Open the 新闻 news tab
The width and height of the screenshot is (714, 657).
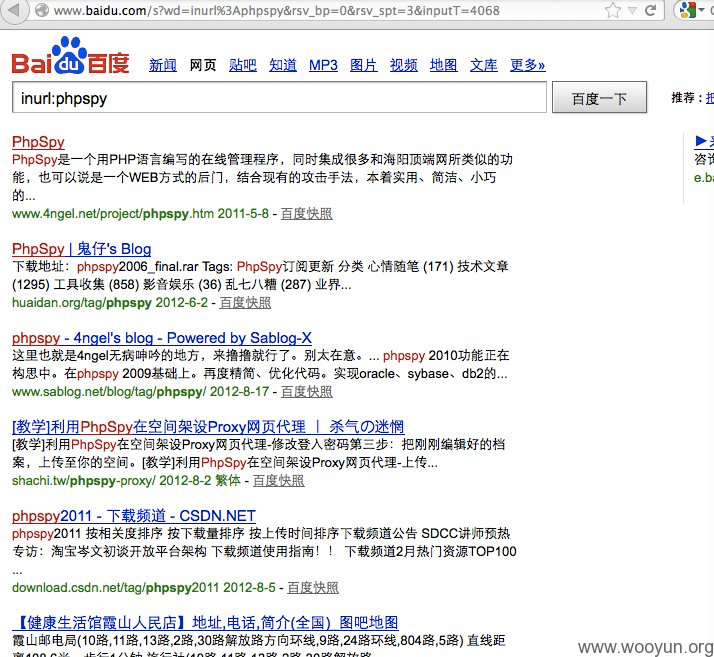(x=163, y=65)
